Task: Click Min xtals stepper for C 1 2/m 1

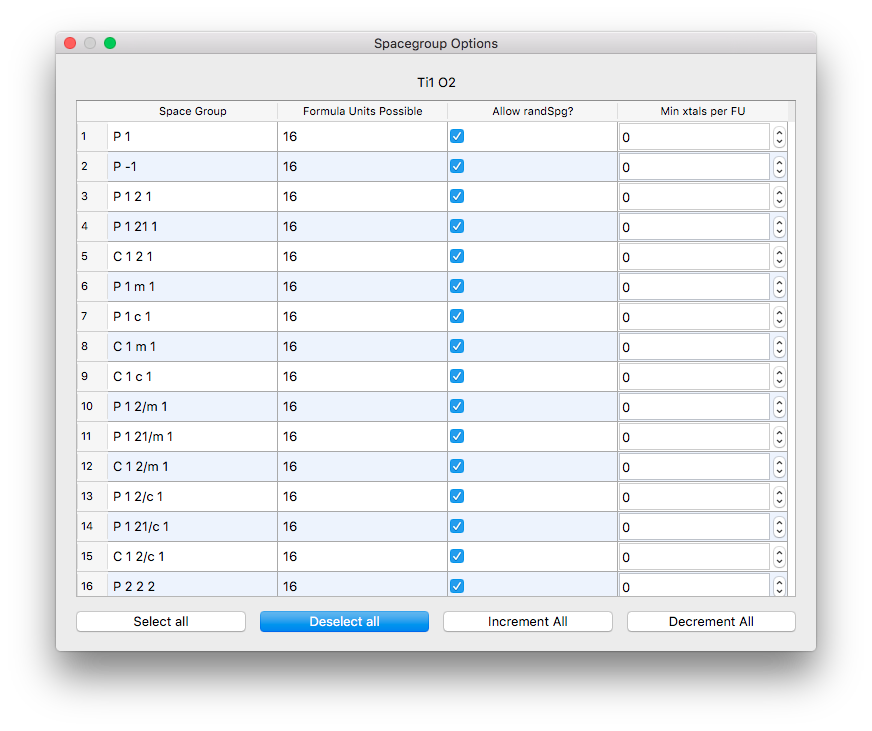Action: 779,467
